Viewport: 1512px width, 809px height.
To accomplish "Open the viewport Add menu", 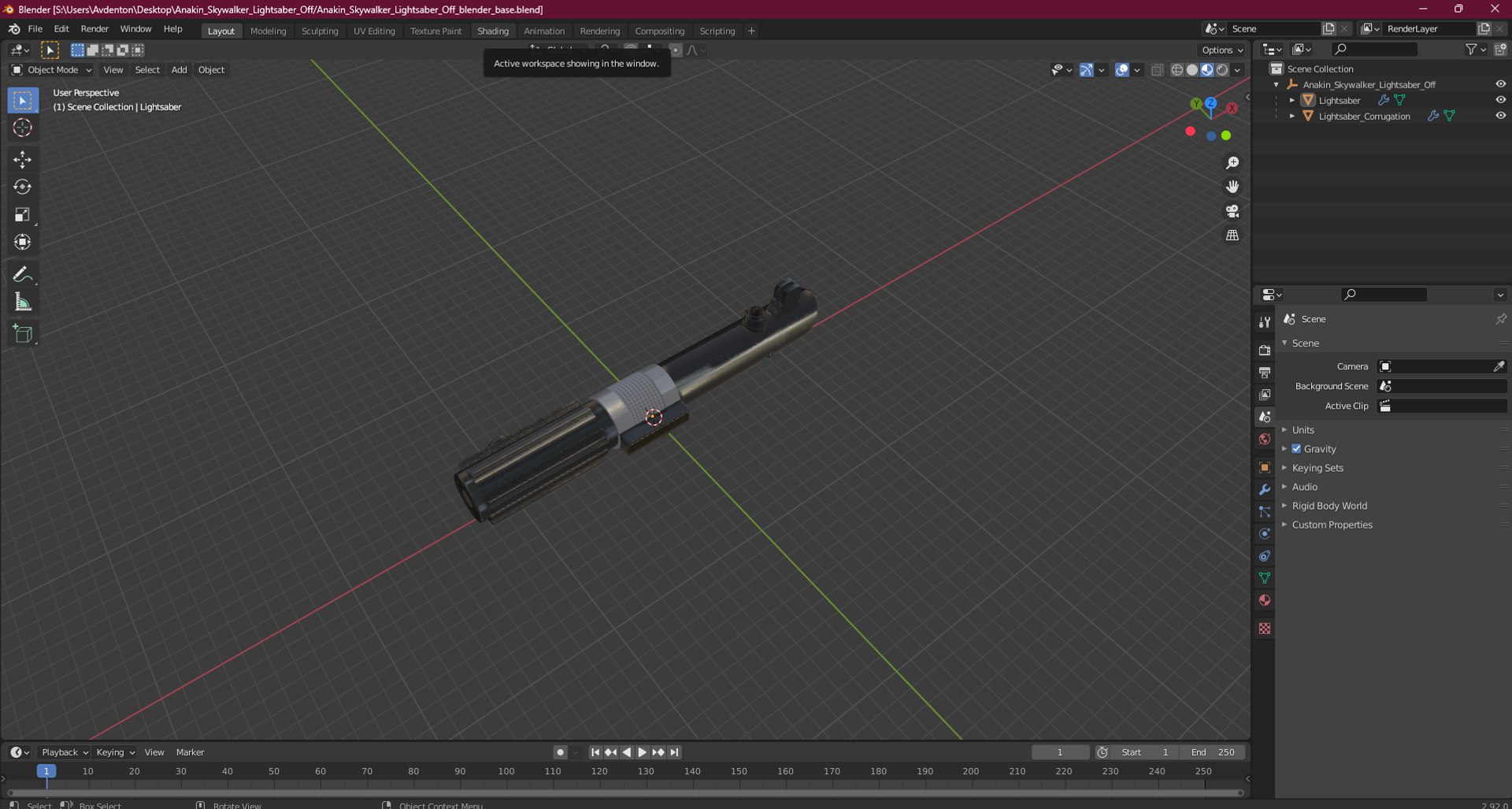I will click(x=179, y=70).
